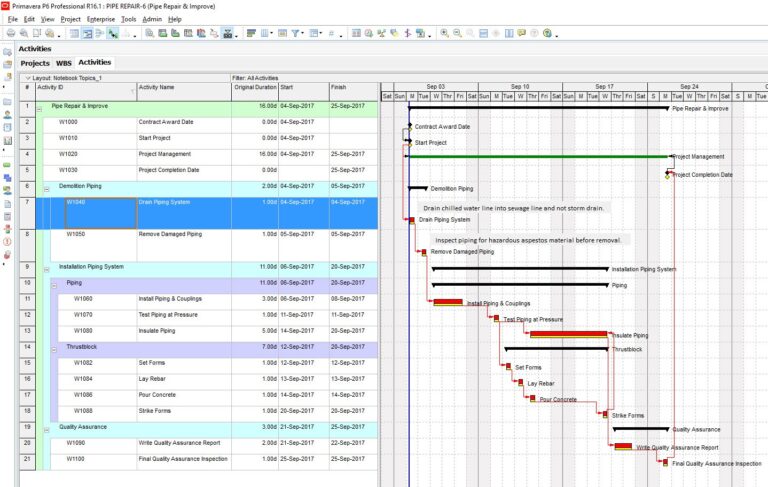Viewport: 768px width, 487px height.
Task: Open Resource Assignments in left sidebar
Action: pos(7,191)
